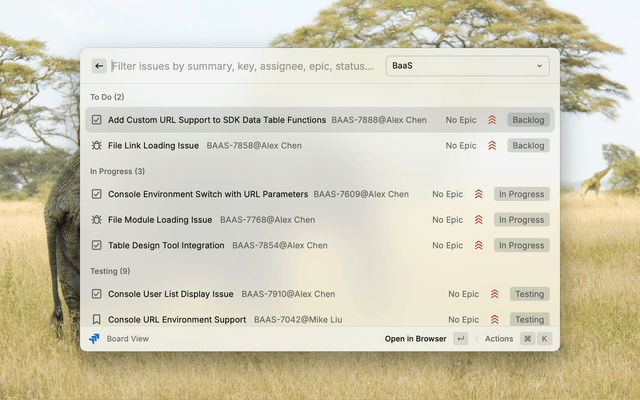Click priority arrows on BAAS-7888 row

(492, 120)
